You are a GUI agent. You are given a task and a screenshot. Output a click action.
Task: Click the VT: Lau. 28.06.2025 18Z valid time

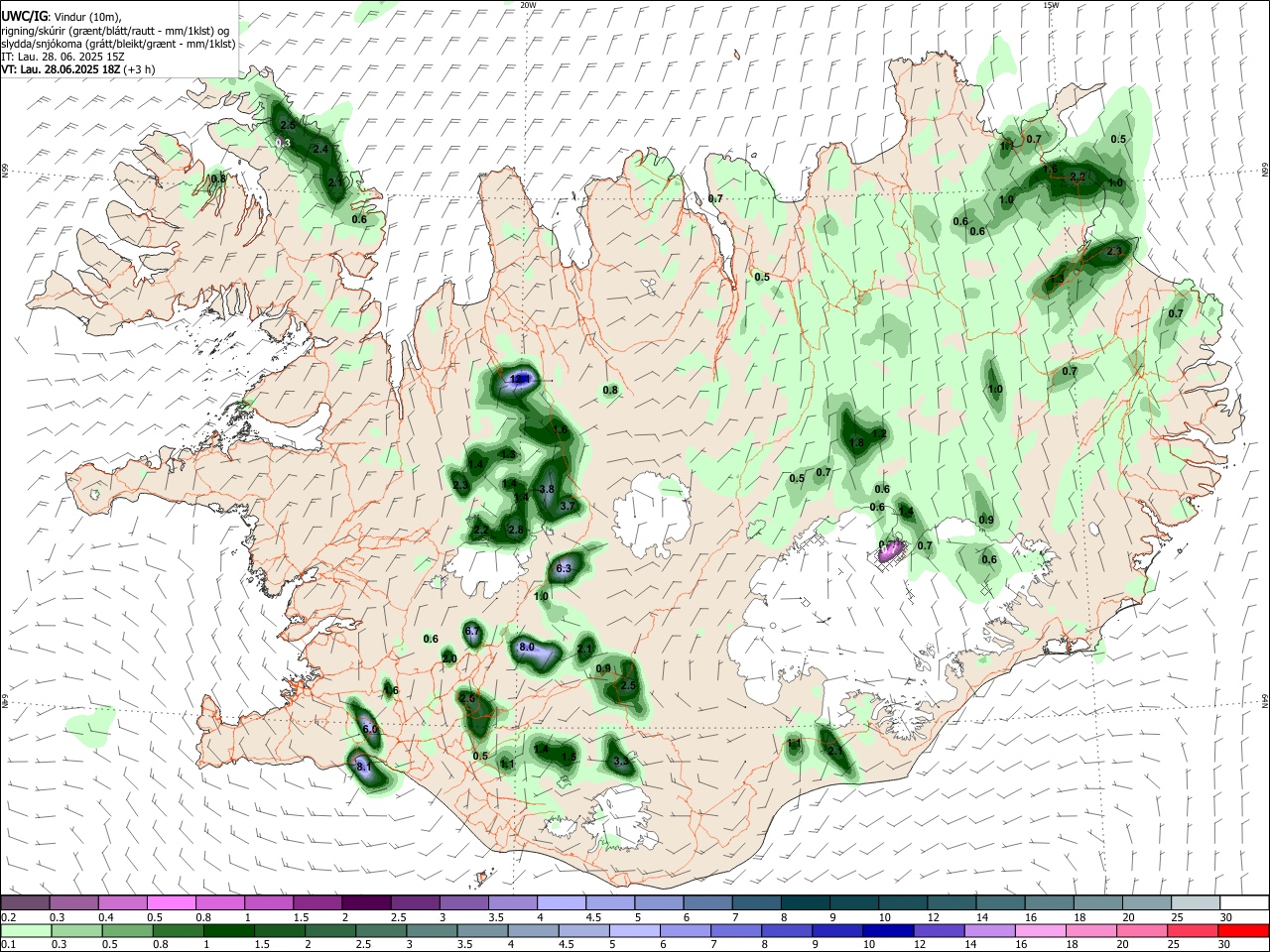tap(61, 70)
